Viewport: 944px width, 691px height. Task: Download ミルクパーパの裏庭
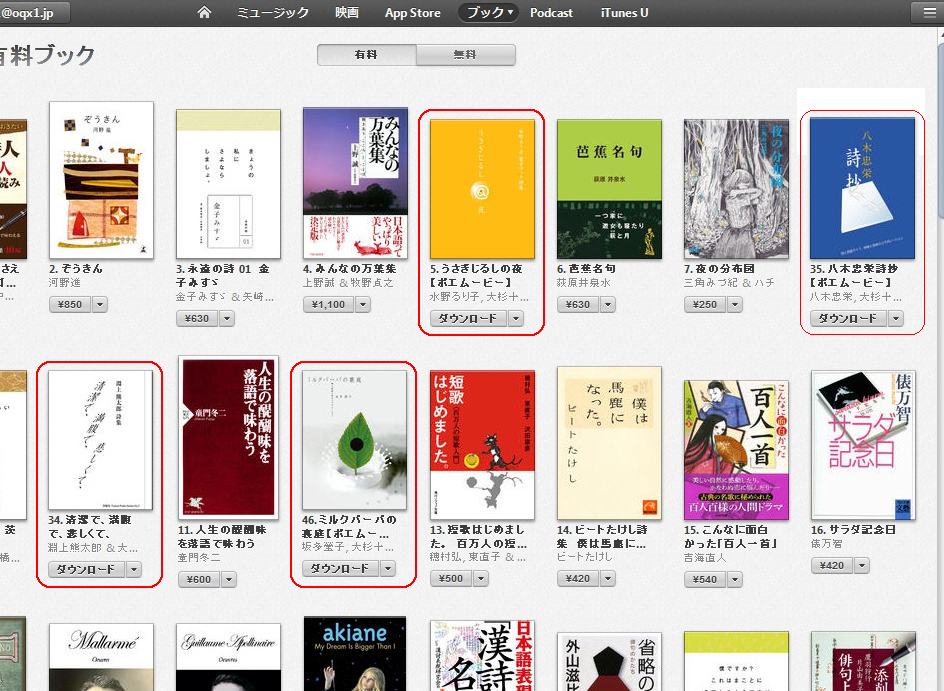340,568
